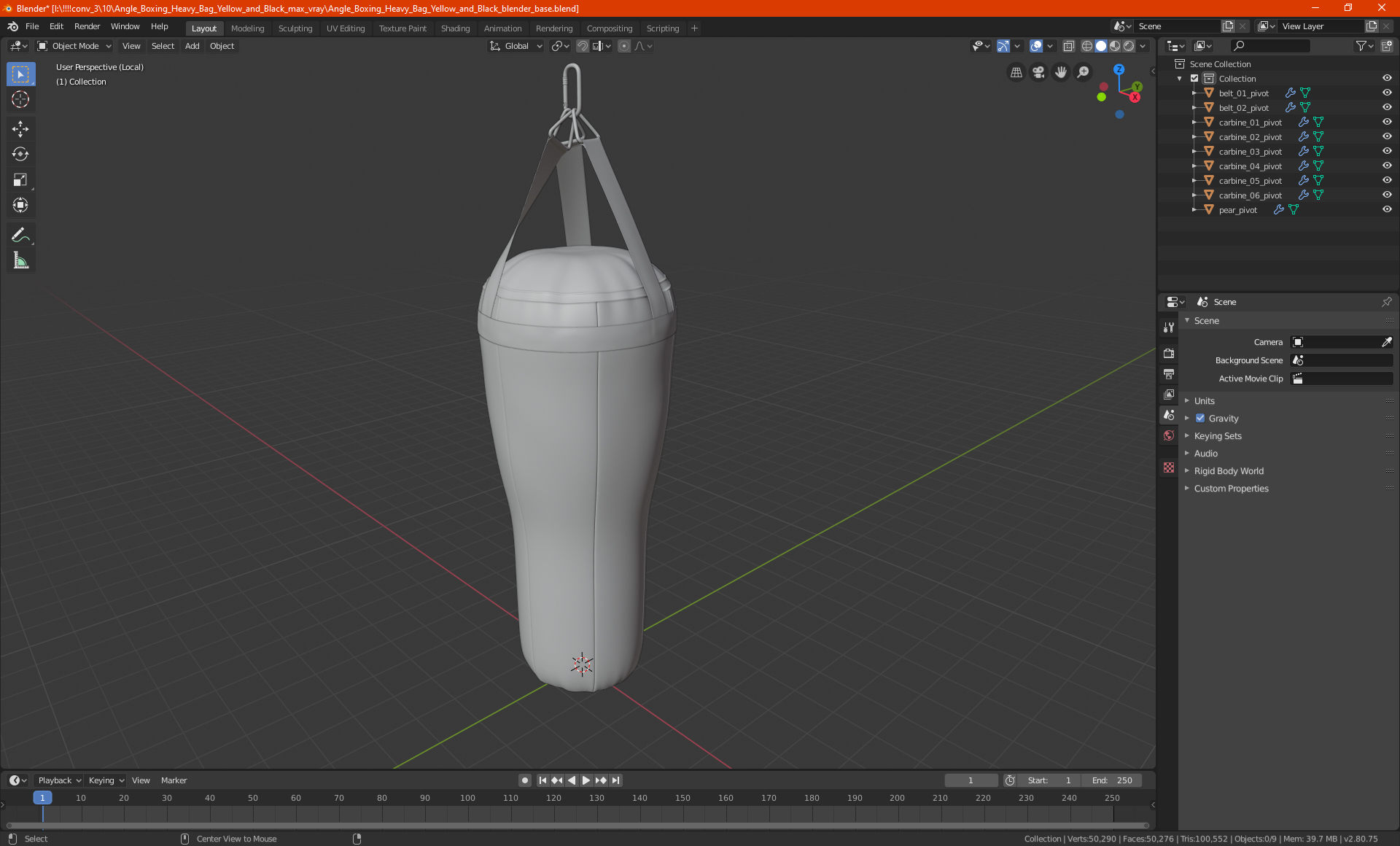Toggle camera view in viewport
This screenshot has width=1400, height=846.
pos(1038,72)
